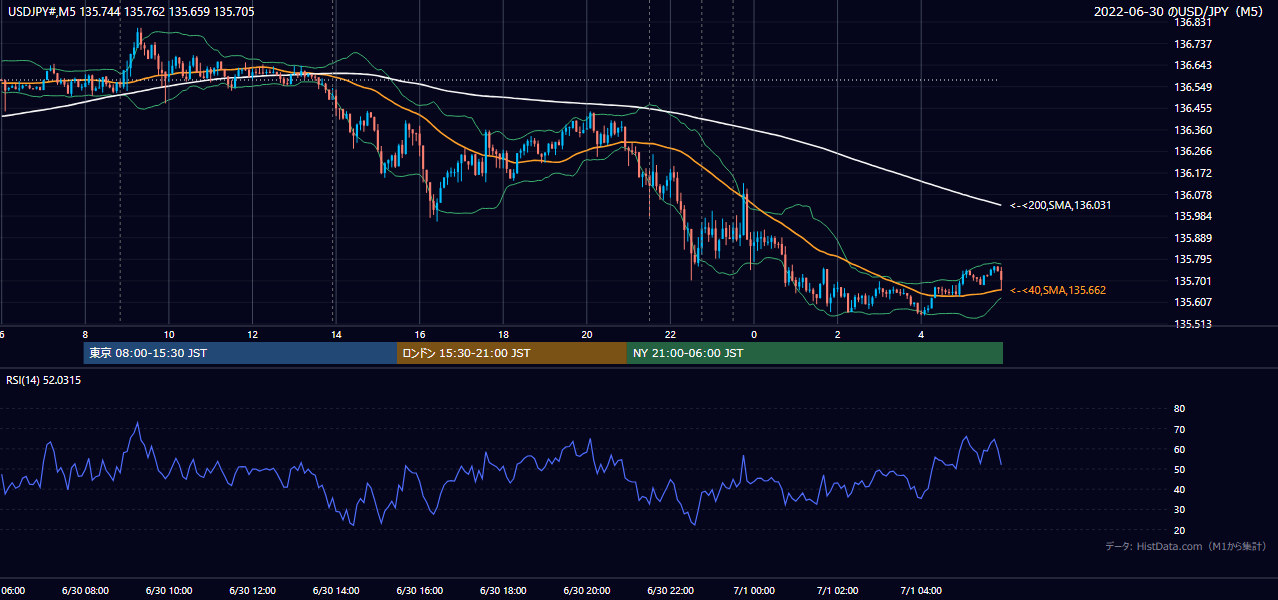The image size is (1278, 600).
Task: Click the Tokyo session bar 東京 08:00-15:30 JST
Action: pyautogui.click(x=240, y=353)
